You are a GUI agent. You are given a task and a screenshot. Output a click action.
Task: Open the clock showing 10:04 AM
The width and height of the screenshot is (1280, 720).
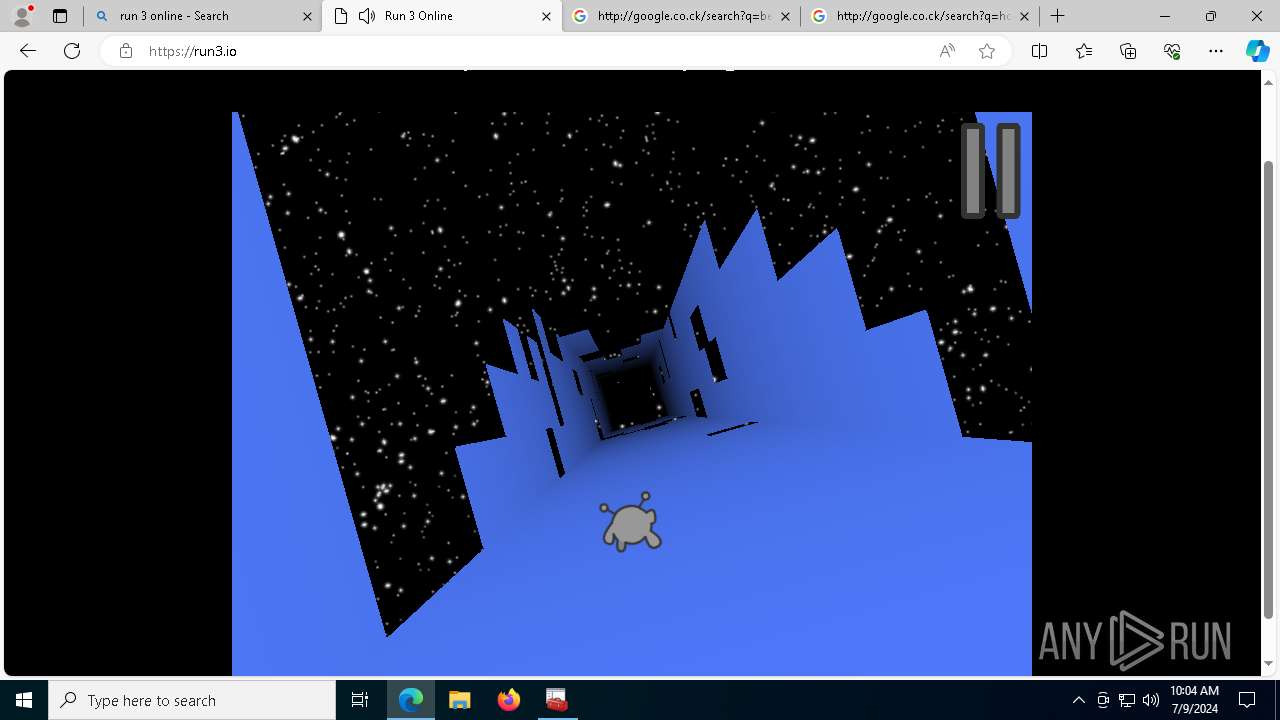pyautogui.click(x=1194, y=700)
